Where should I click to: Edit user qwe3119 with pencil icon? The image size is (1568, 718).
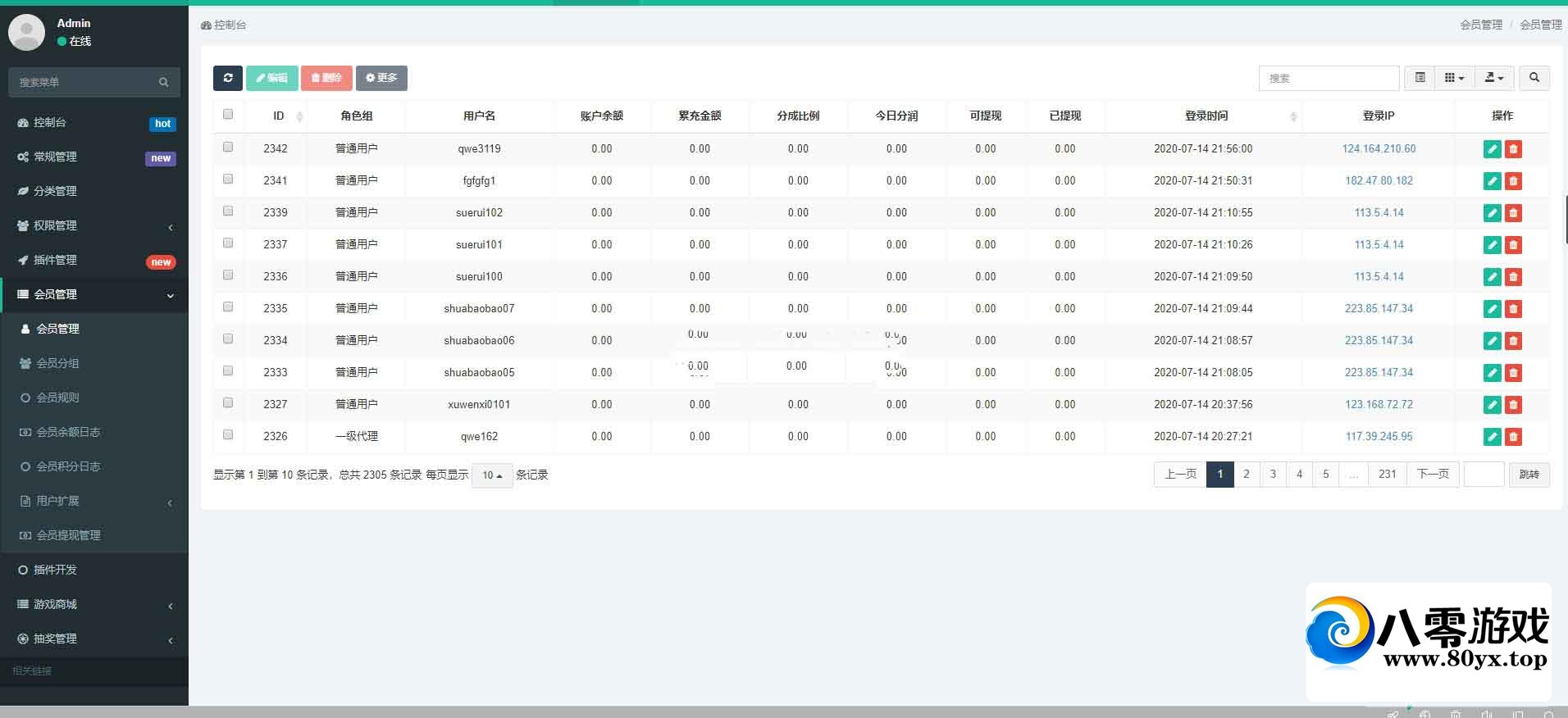coord(1492,149)
